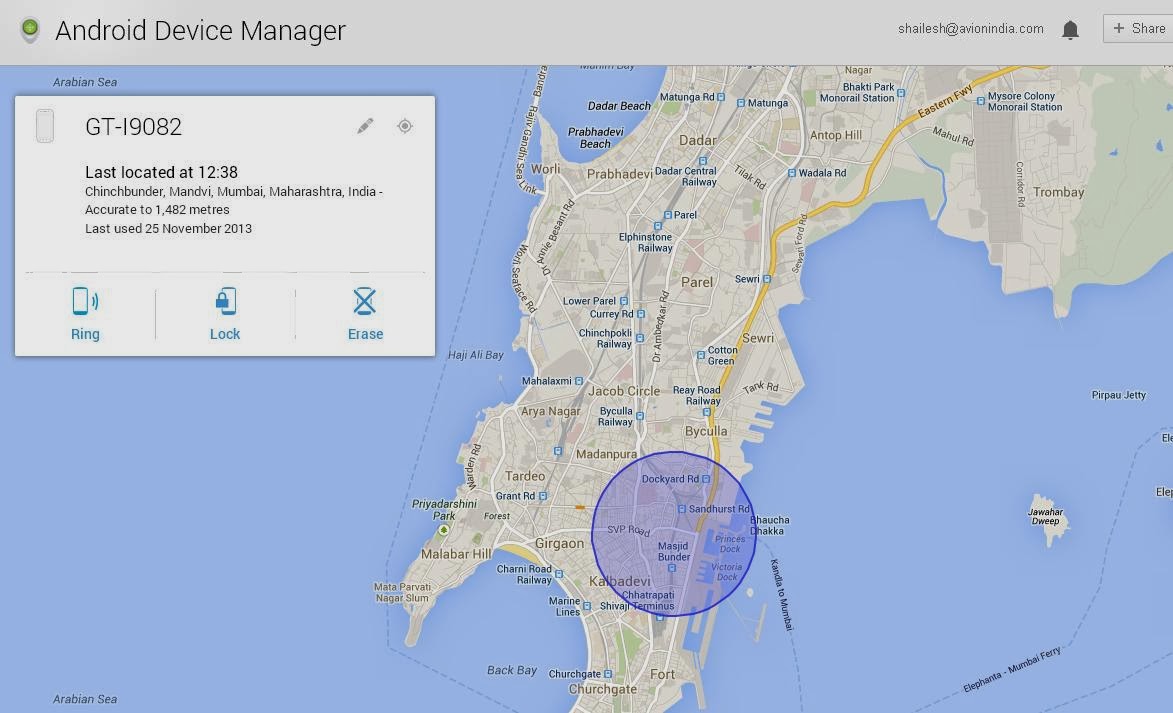Click Pirpau Jetty label on map
This screenshot has height=713, width=1173.
click(1118, 395)
